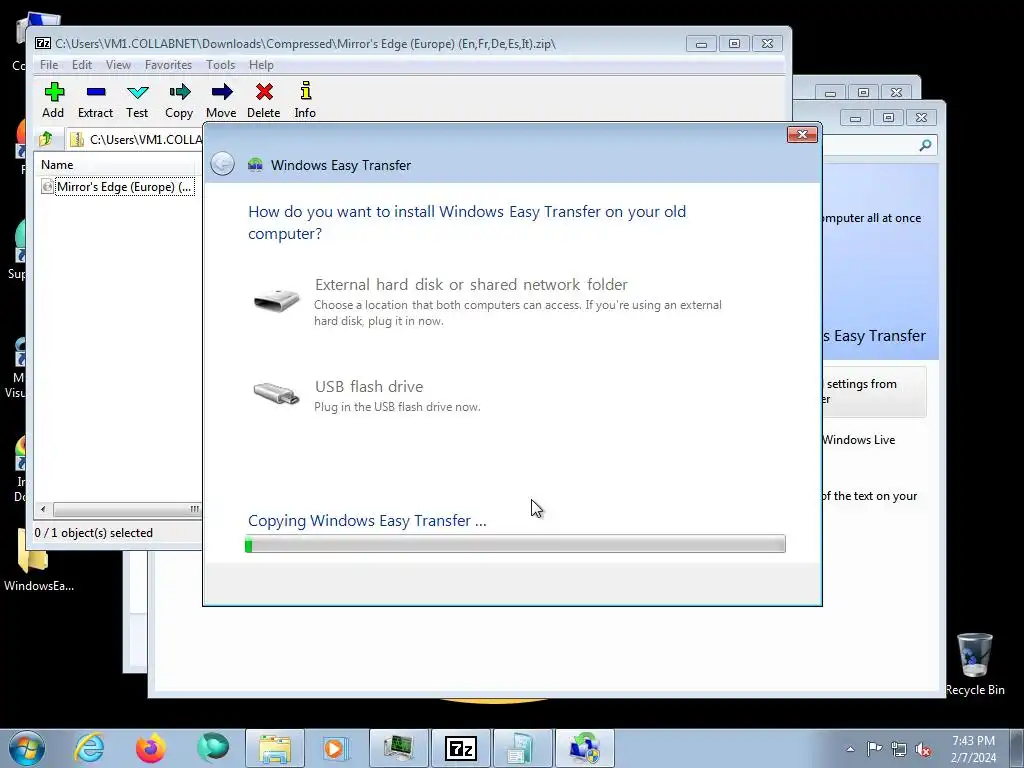The image size is (1024, 768).
Task: Click the copying progress bar
Action: tap(515, 543)
